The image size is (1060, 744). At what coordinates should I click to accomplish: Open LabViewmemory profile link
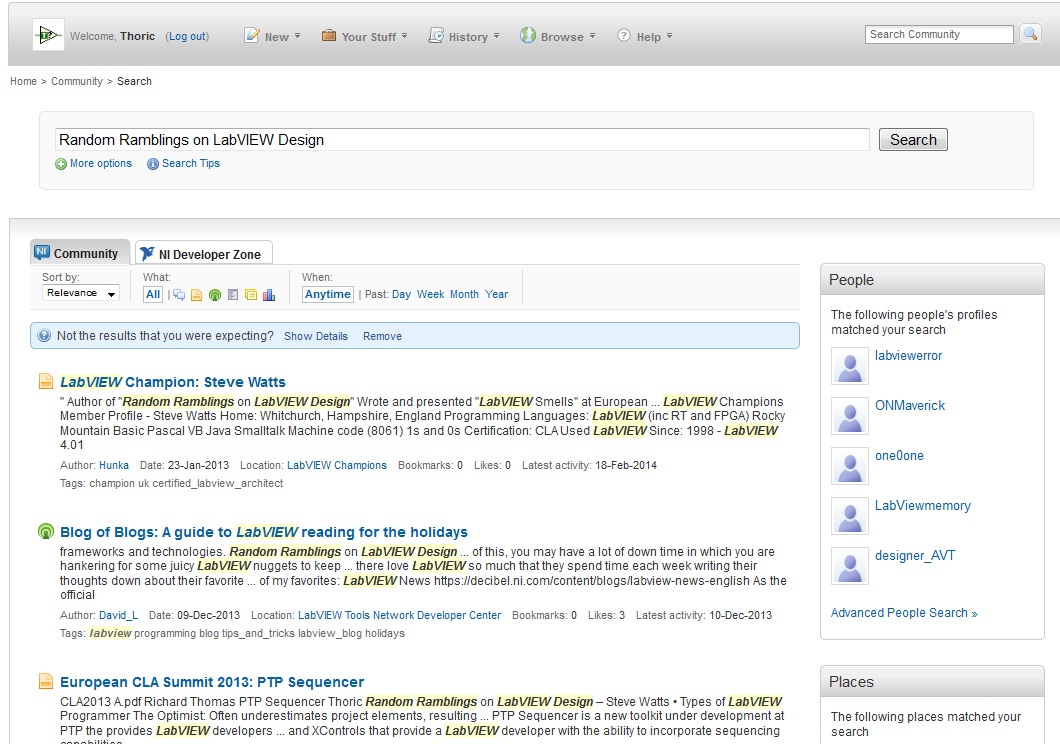(x=923, y=505)
